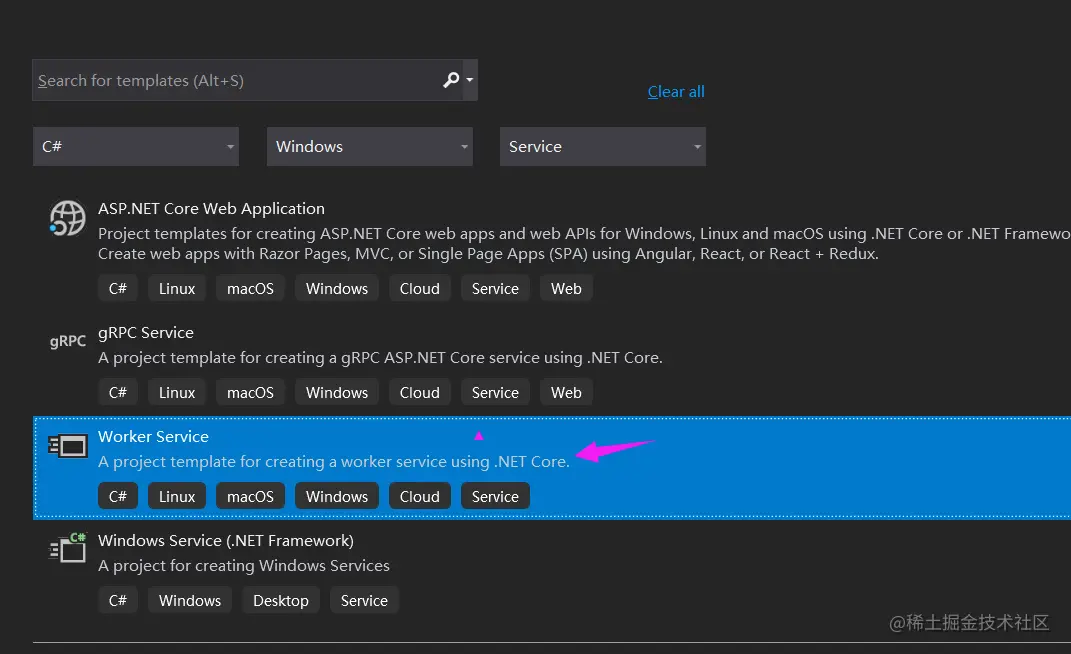Image resolution: width=1071 pixels, height=654 pixels.
Task: Select the Worker Service template title
Action: [153, 437]
